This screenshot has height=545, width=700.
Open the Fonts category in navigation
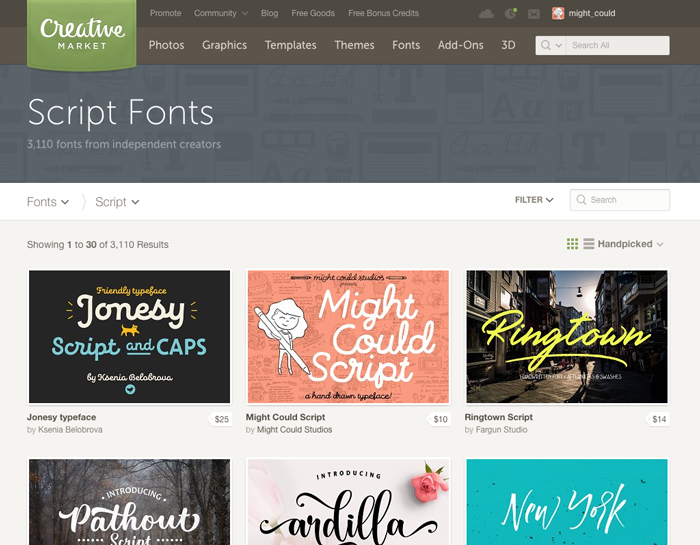pyautogui.click(x=406, y=45)
